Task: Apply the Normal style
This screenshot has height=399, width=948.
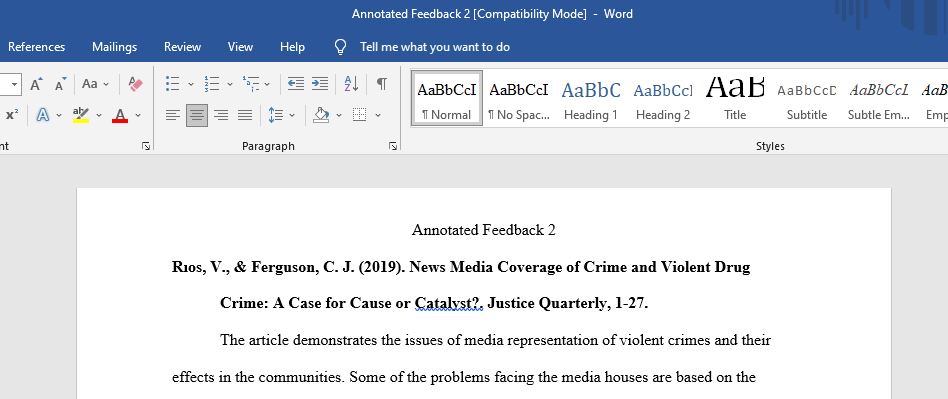Action: point(447,97)
